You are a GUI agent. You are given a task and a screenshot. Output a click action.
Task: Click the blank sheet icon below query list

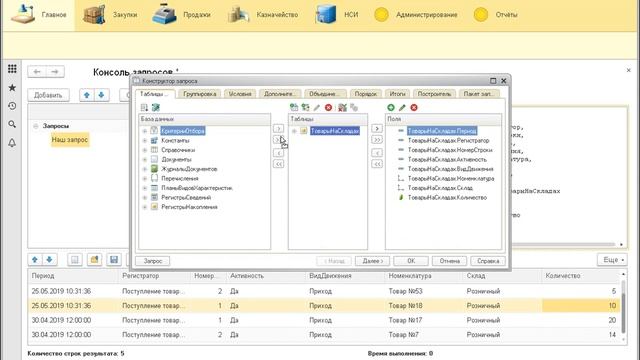[75, 260]
